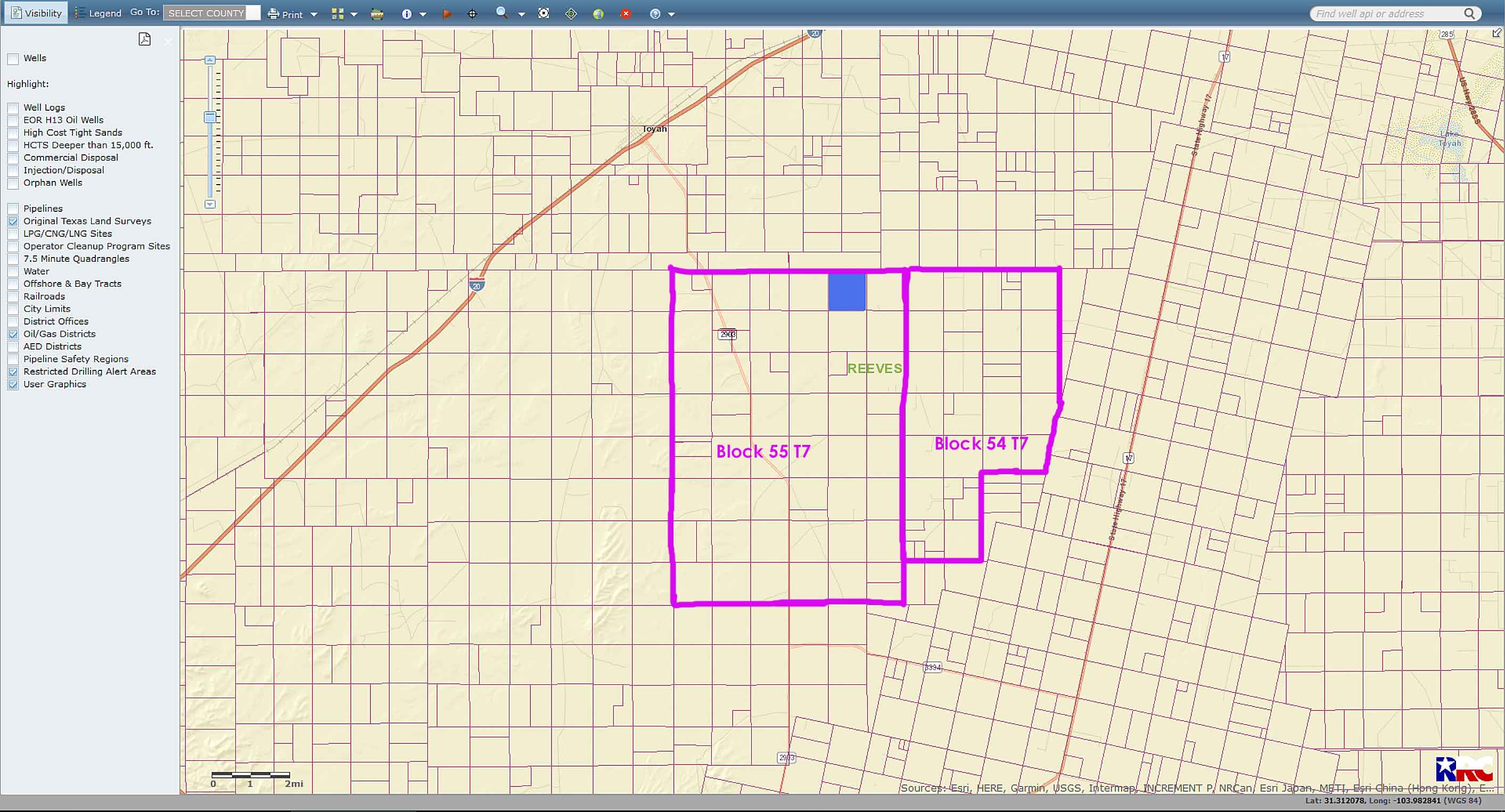
Task: Move the map zoom slider handle
Action: click(x=210, y=118)
